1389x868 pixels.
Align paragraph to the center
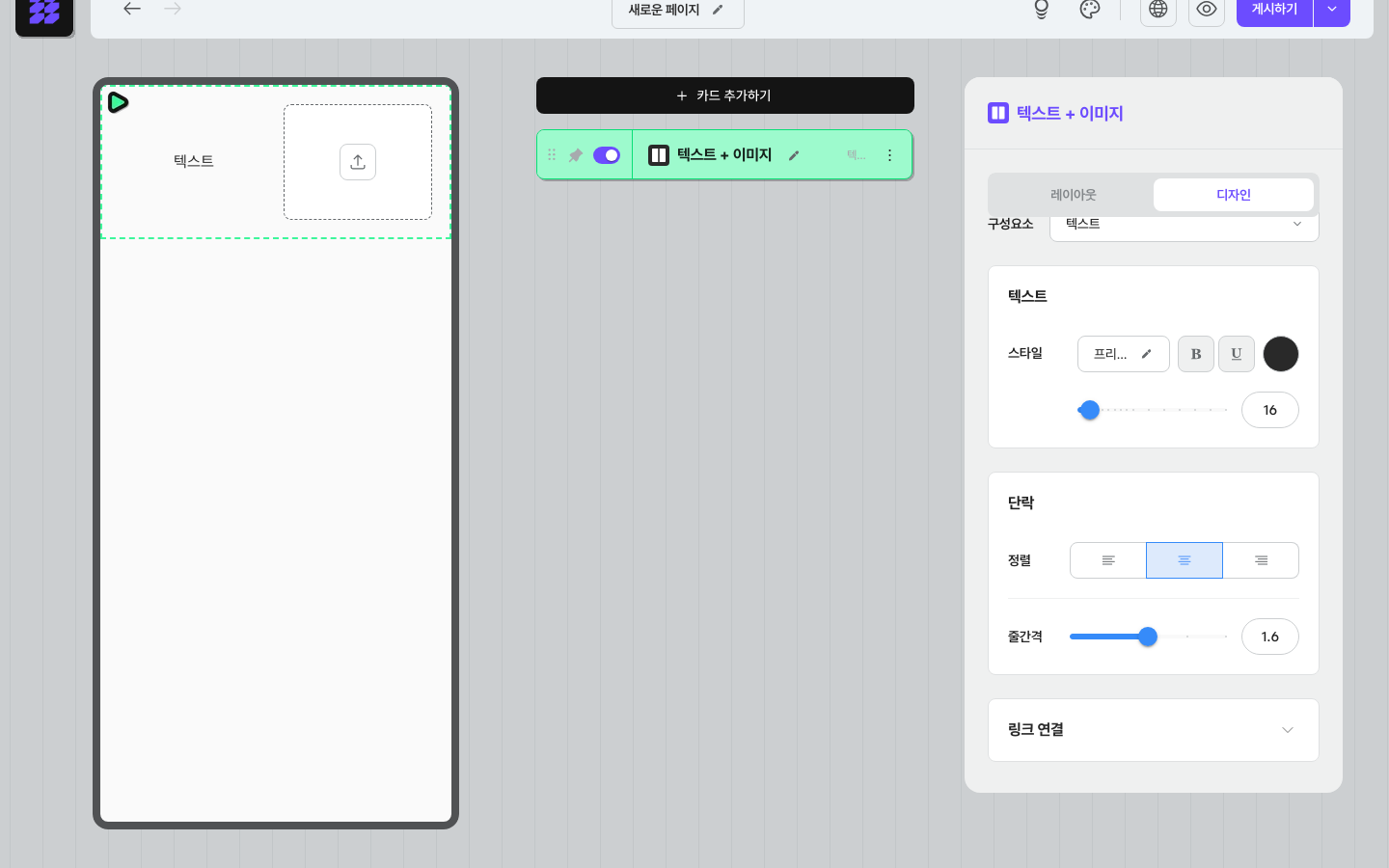[1185, 560]
